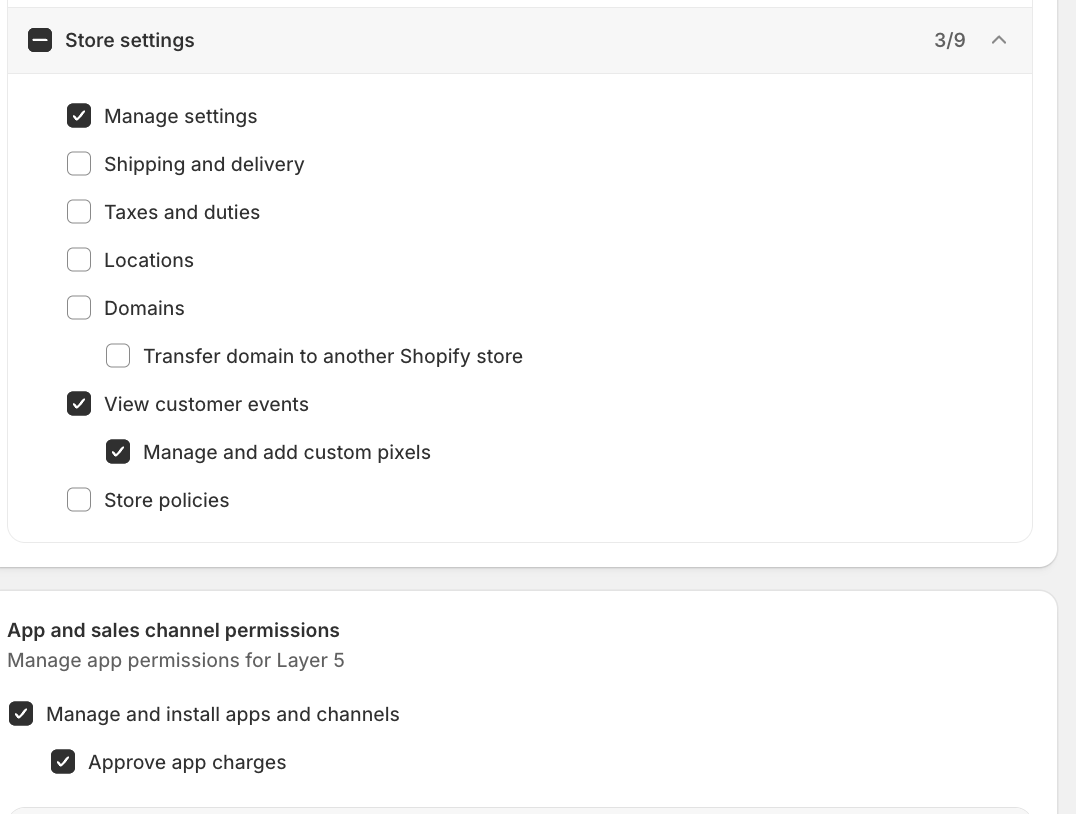Enable Transfer domain to another Shopify store
The height and width of the screenshot is (814, 1076).
tap(118, 355)
